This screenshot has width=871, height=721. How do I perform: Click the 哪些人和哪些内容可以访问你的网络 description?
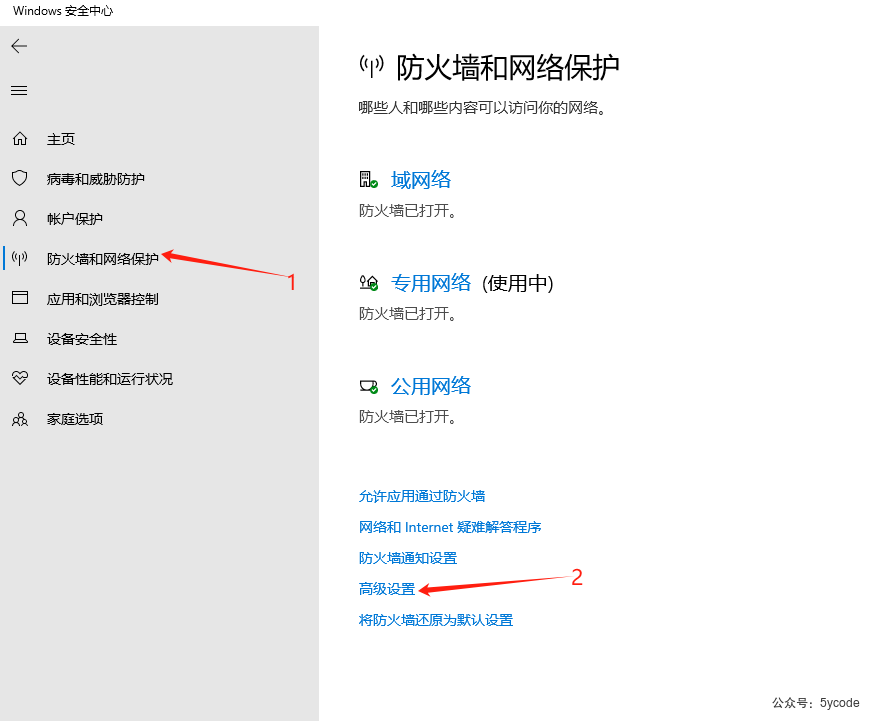(x=482, y=108)
